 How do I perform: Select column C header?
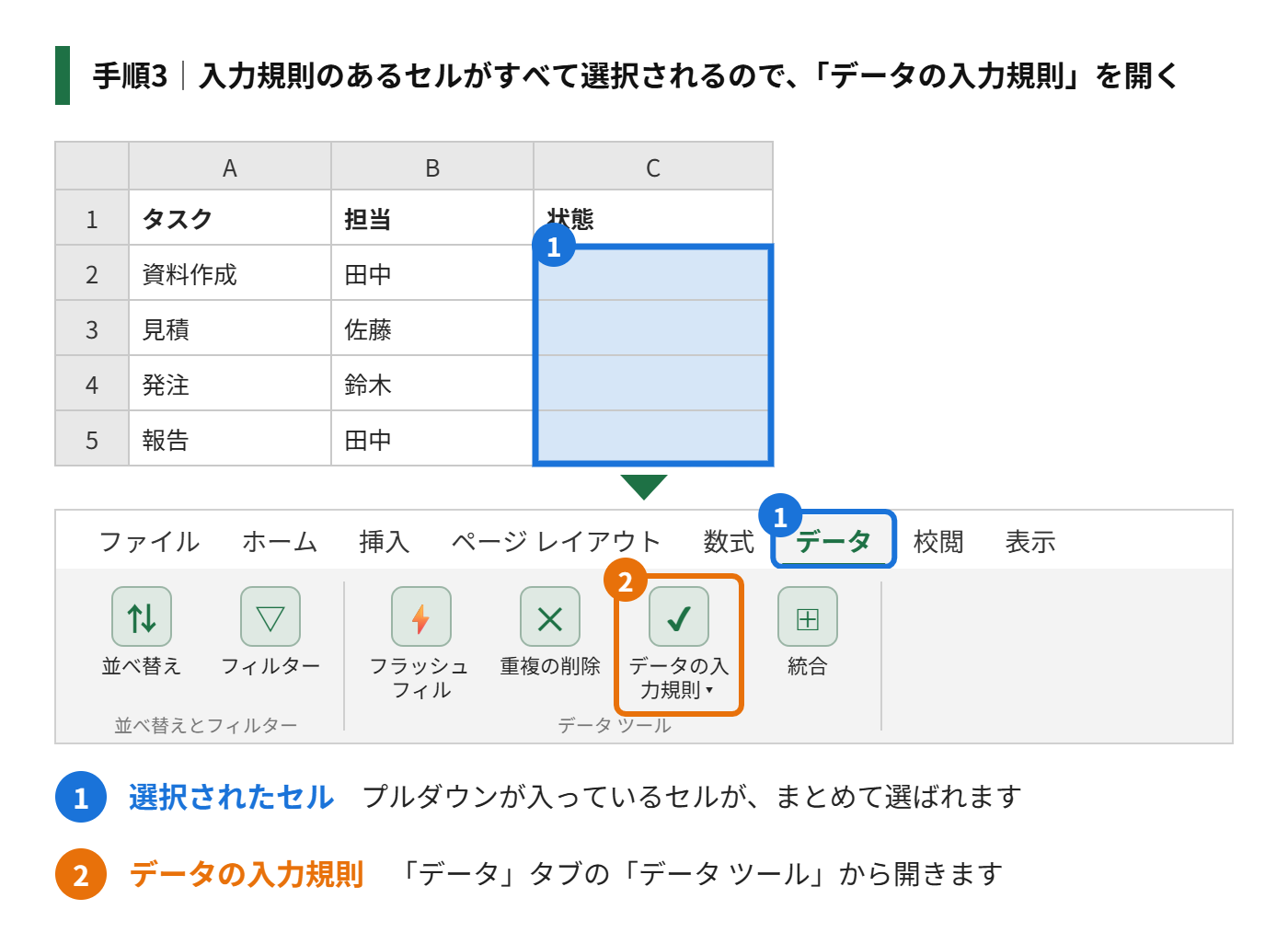(x=653, y=167)
